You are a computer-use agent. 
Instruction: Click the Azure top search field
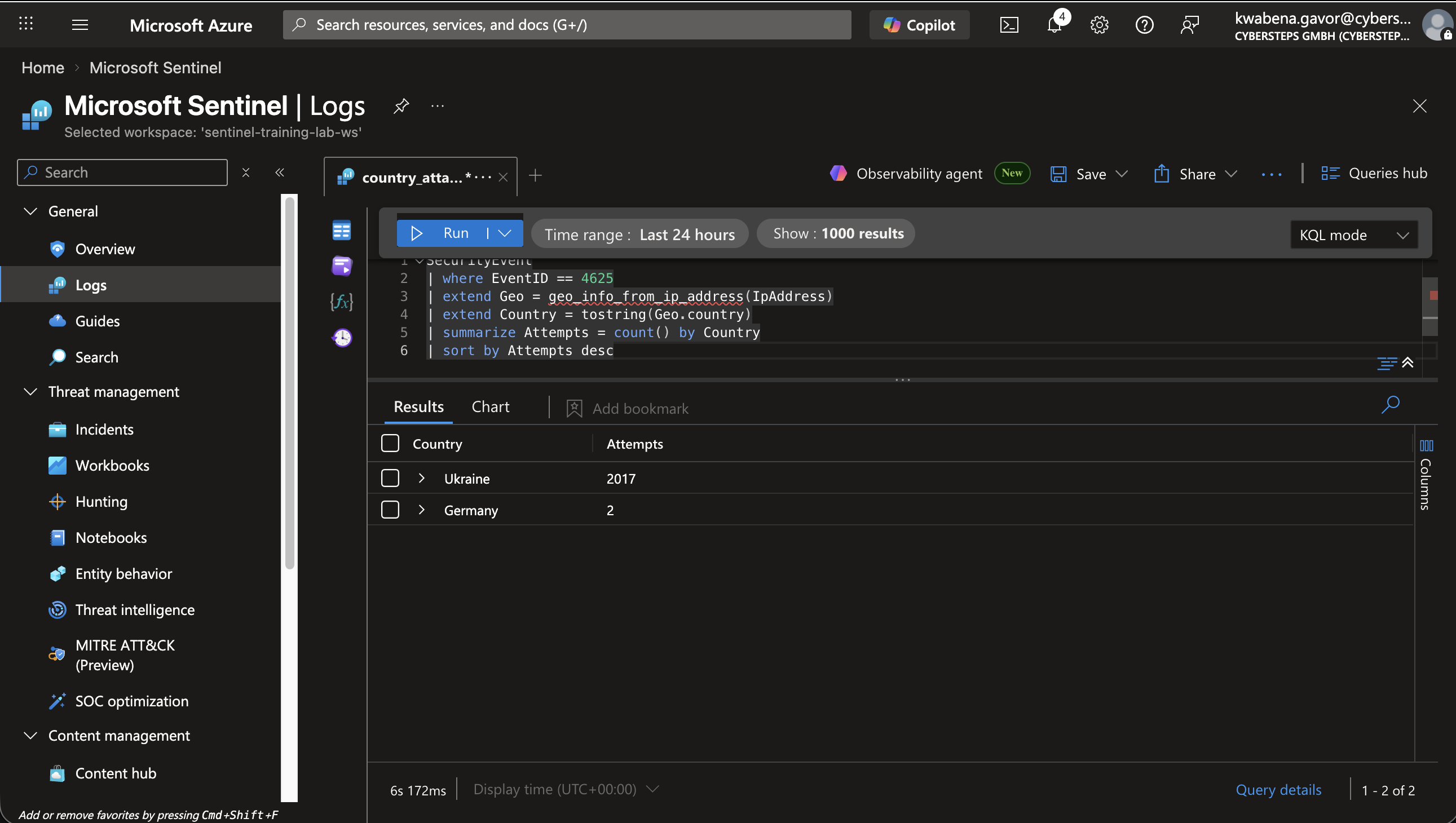click(x=567, y=25)
